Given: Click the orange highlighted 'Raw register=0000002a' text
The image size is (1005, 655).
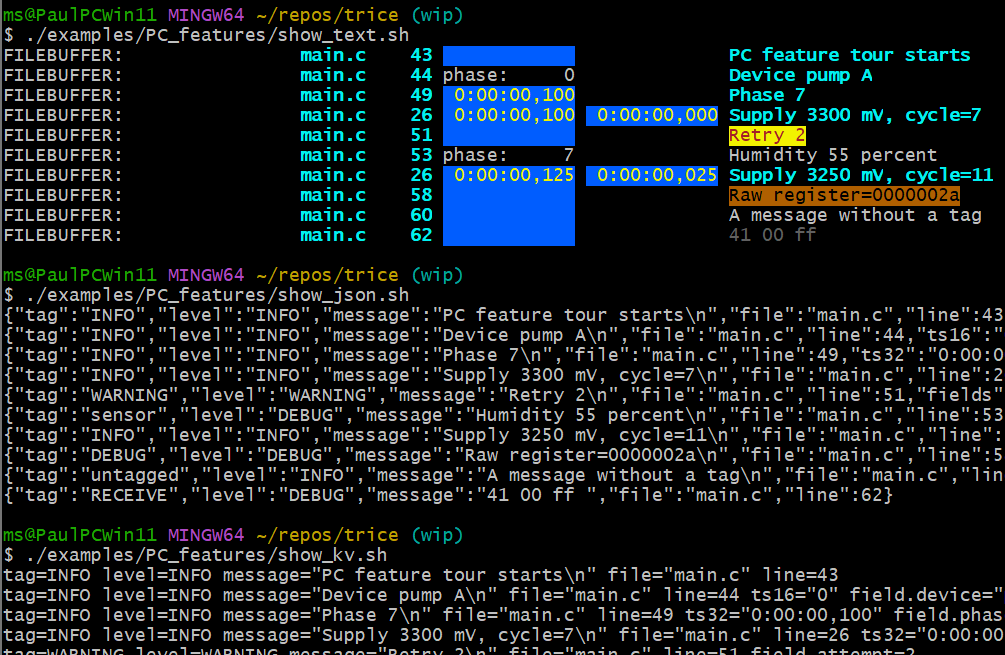Looking at the screenshot, I should pyautogui.click(x=844, y=195).
